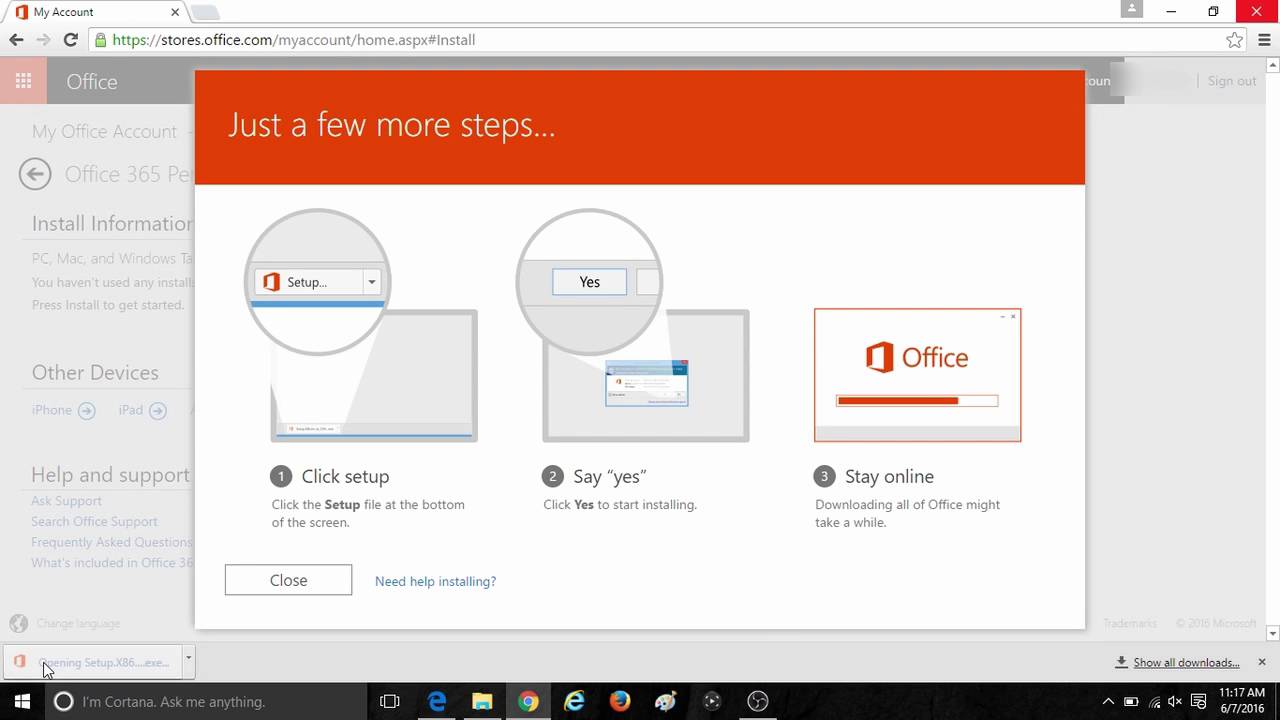Open the Action Center notifications
Image resolution: width=1280 pixels, height=720 pixels.
(x=1198, y=701)
